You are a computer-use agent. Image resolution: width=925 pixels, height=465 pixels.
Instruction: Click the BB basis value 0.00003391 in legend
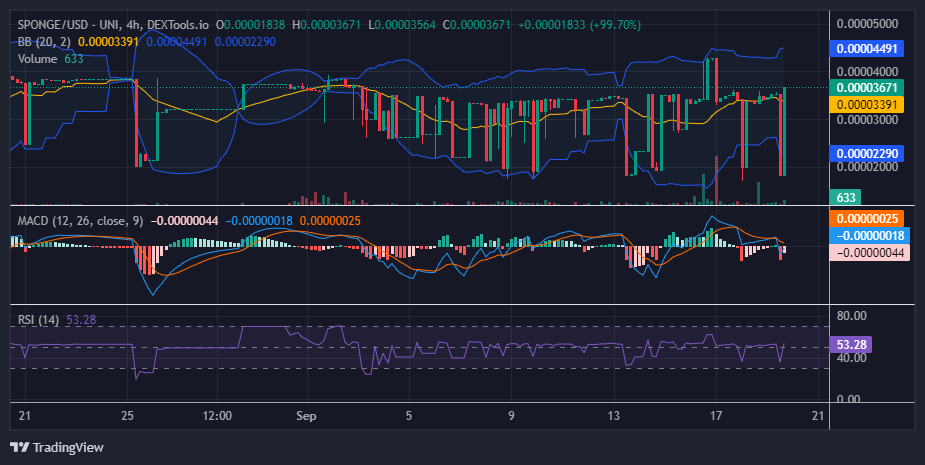click(x=109, y=42)
